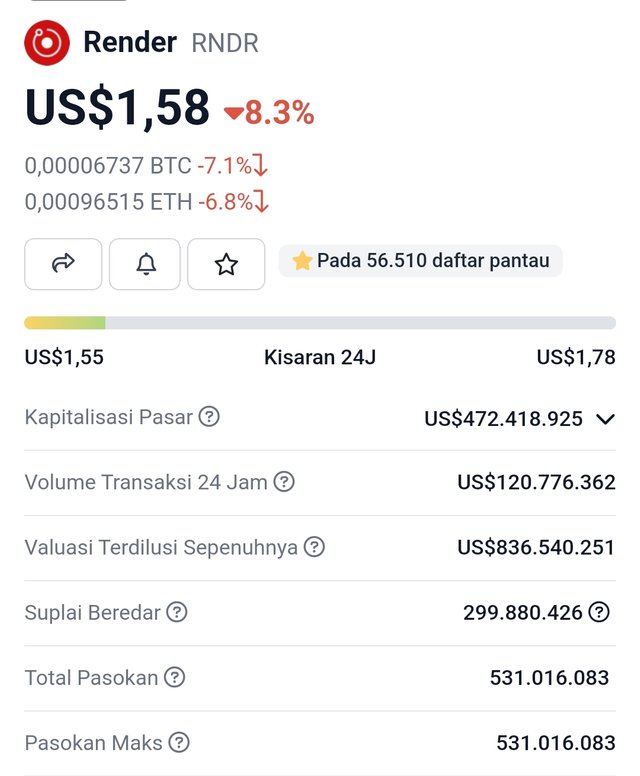
Task: Click the Render coin logo
Action: point(46,43)
